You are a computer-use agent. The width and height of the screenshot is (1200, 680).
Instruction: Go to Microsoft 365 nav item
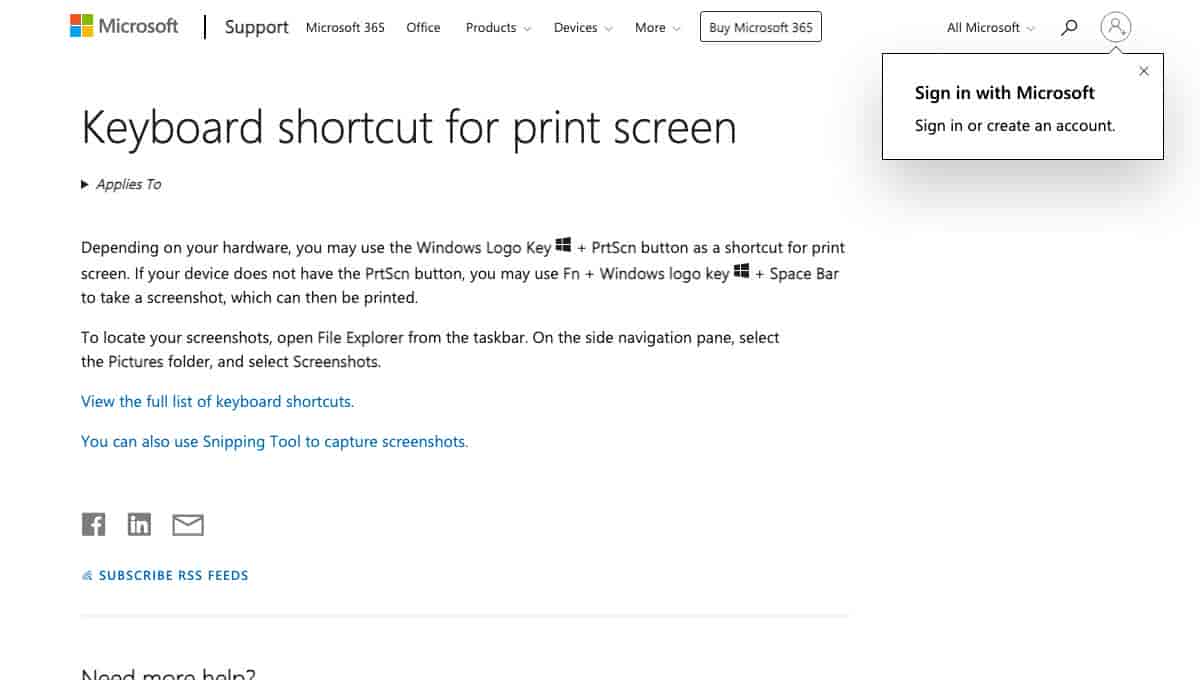345,28
